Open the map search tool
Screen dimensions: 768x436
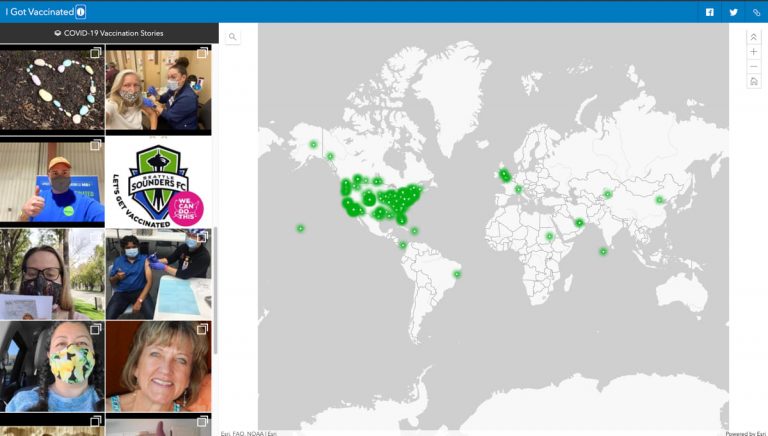(x=233, y=36)
